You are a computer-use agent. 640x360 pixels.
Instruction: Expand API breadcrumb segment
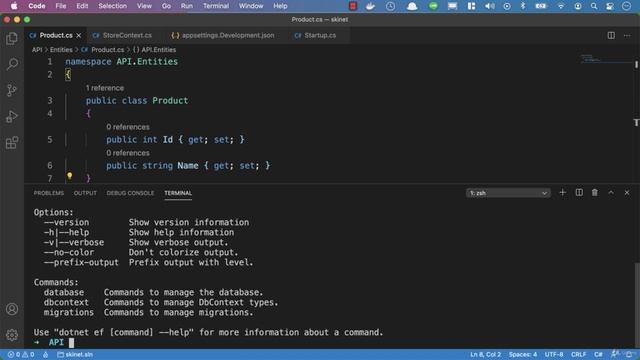37,49
